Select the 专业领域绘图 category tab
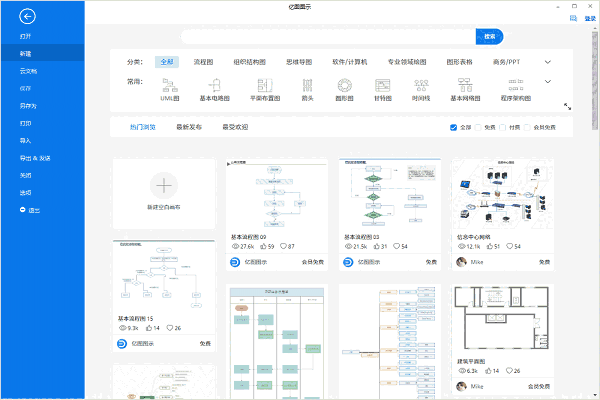Viewport: 600px width, 400px height. click(x=407, y=62)
